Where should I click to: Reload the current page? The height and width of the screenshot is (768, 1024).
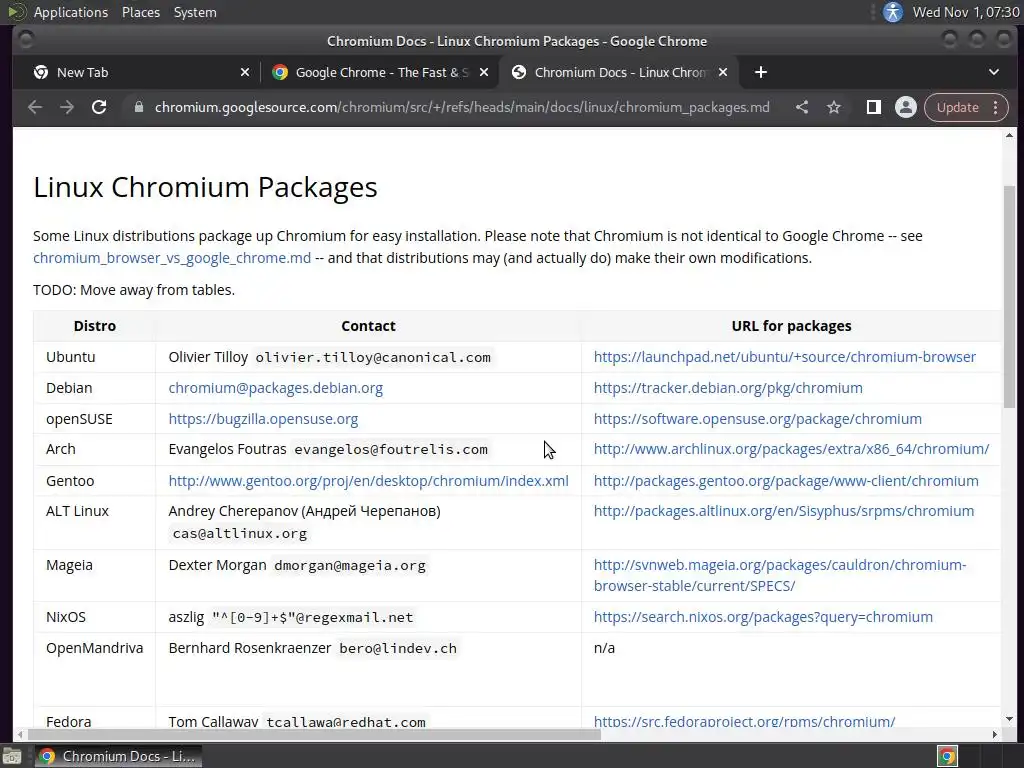point(99,107)
